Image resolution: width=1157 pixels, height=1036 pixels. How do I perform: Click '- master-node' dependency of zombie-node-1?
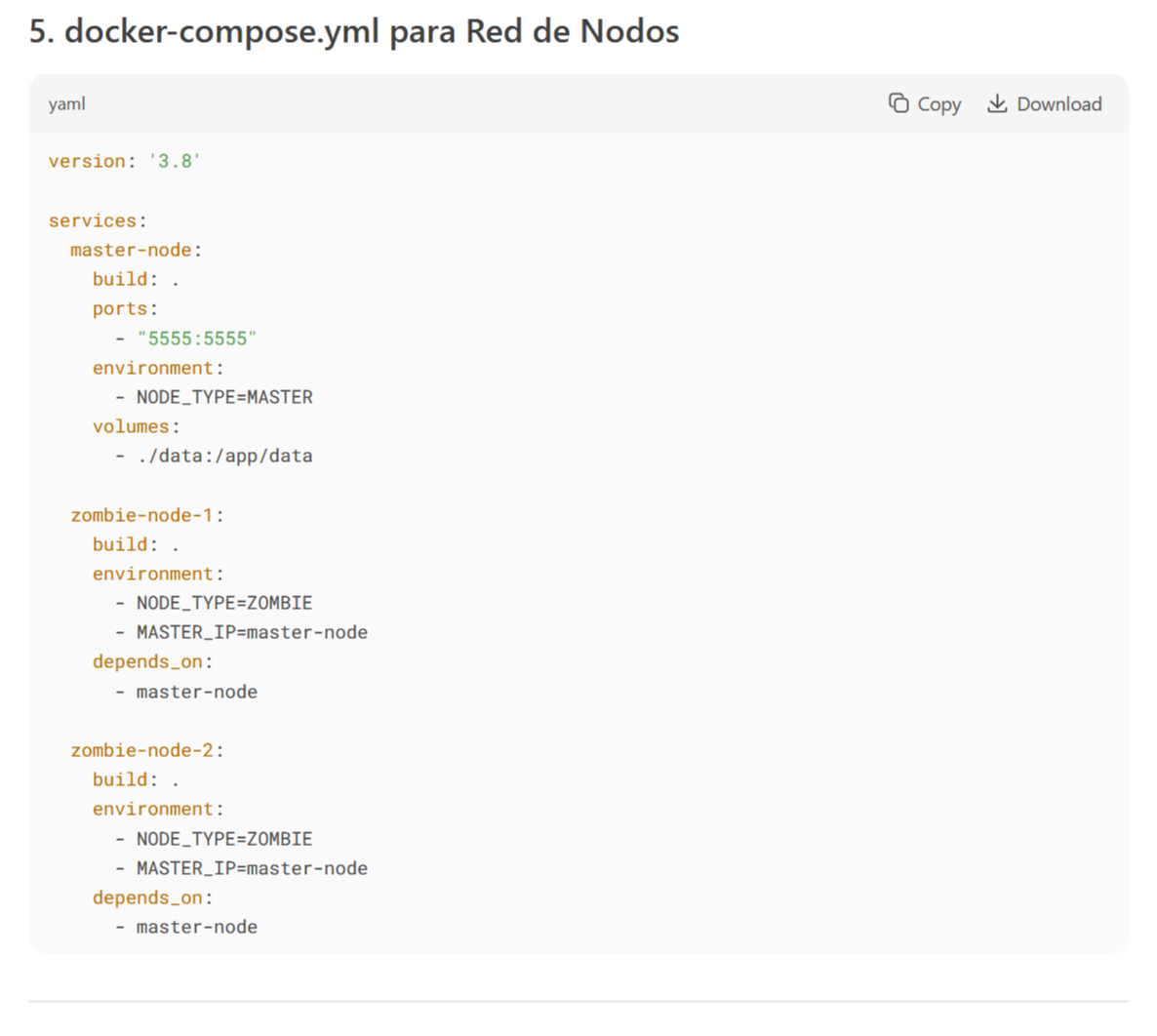pos(186,692)
